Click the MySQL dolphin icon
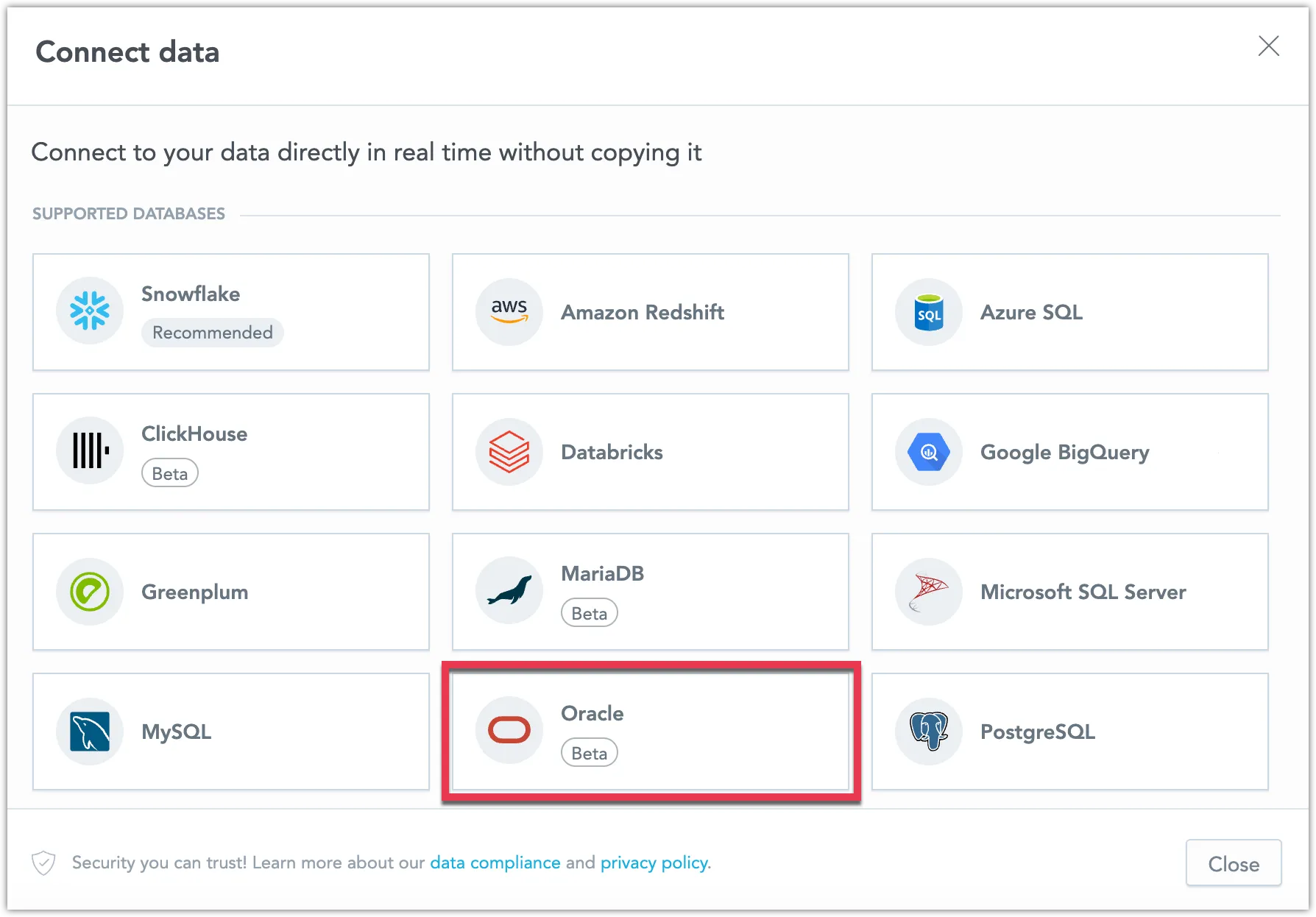 (x=89, y=731)
